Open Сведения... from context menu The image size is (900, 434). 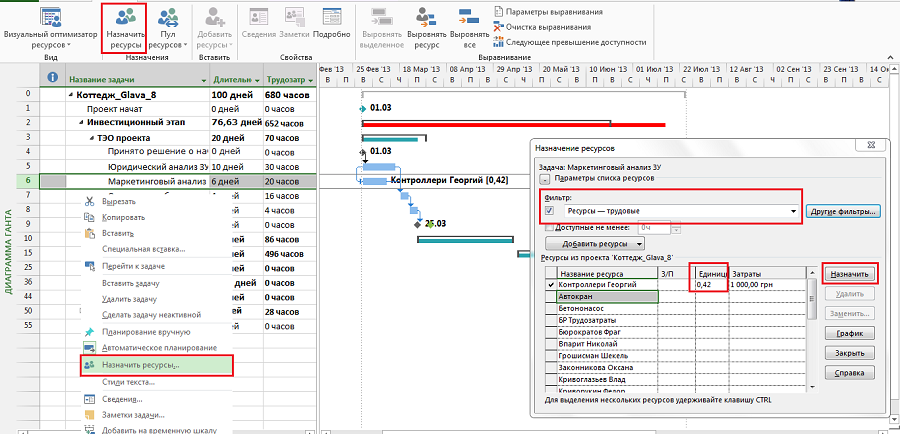tap(122, 399)
